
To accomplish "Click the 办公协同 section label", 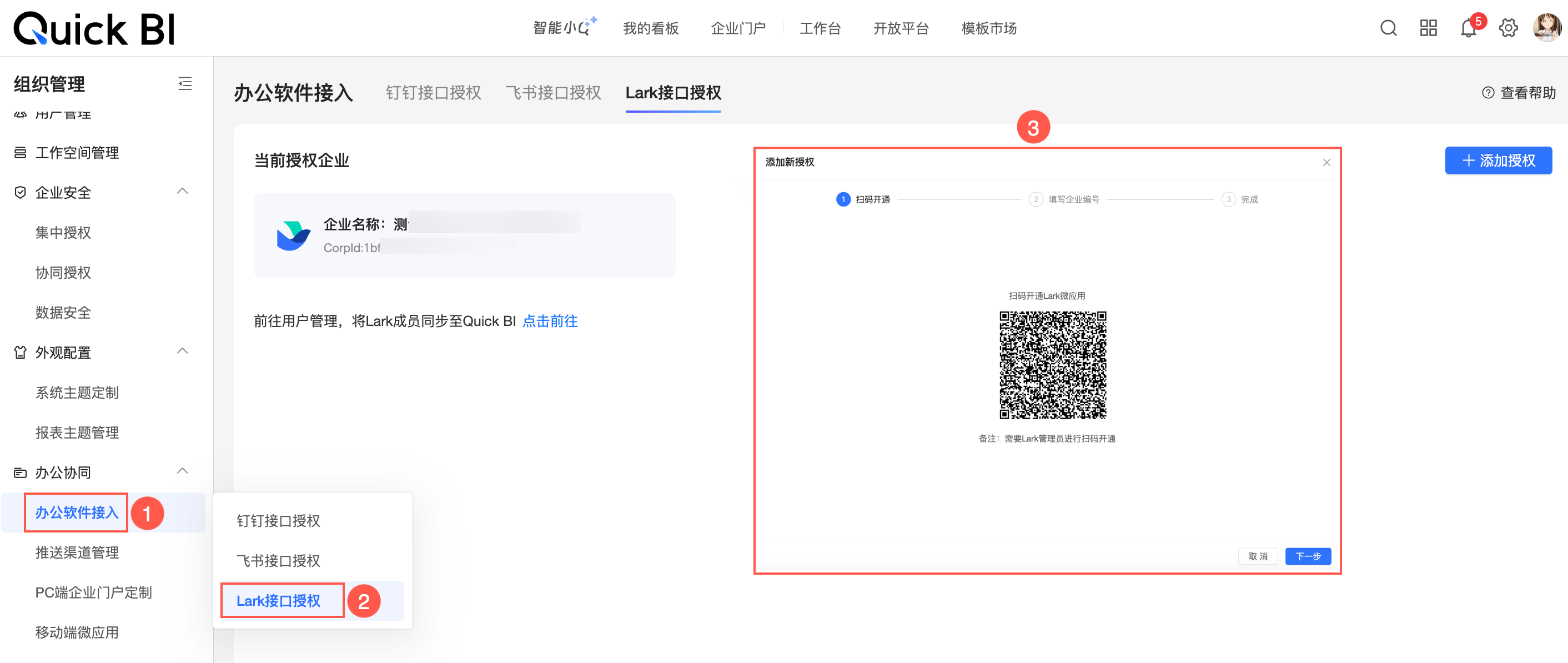I will 63,473.
